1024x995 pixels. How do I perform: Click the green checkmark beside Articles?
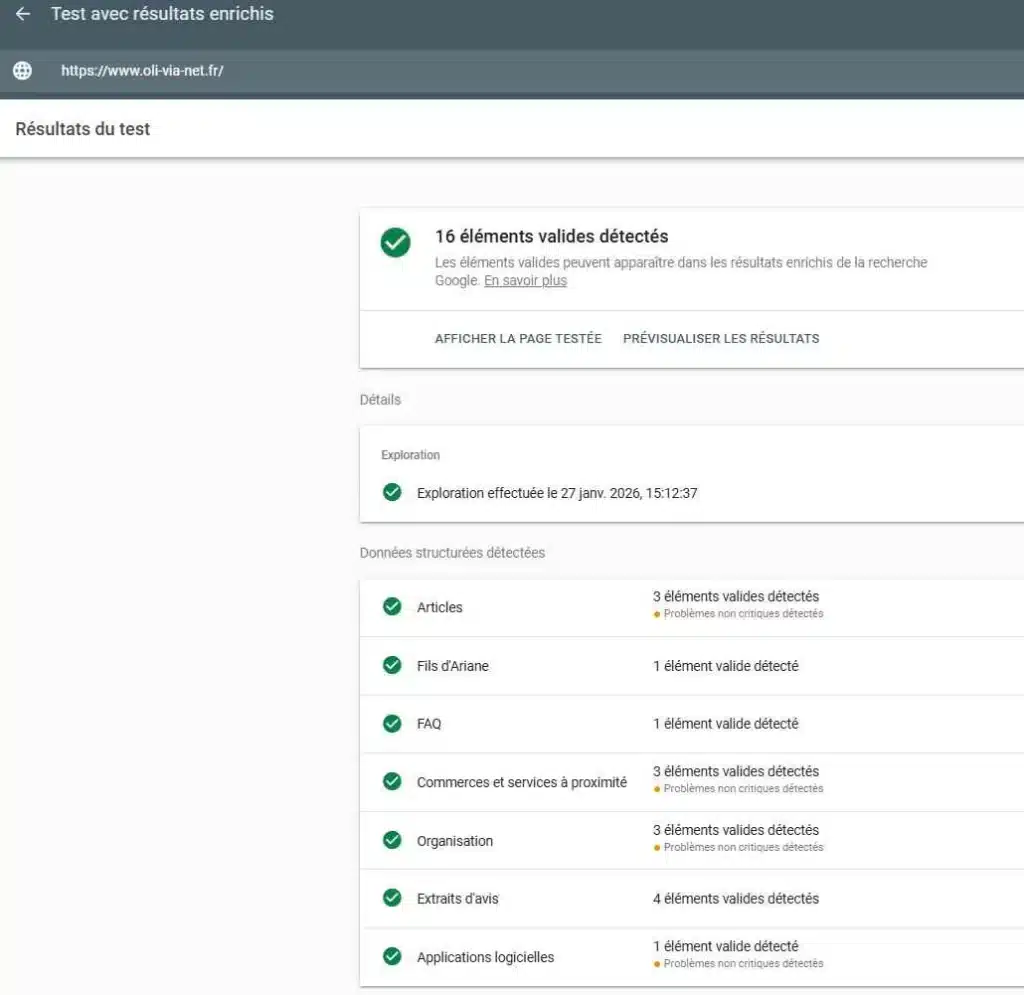(x=391, y=606)
